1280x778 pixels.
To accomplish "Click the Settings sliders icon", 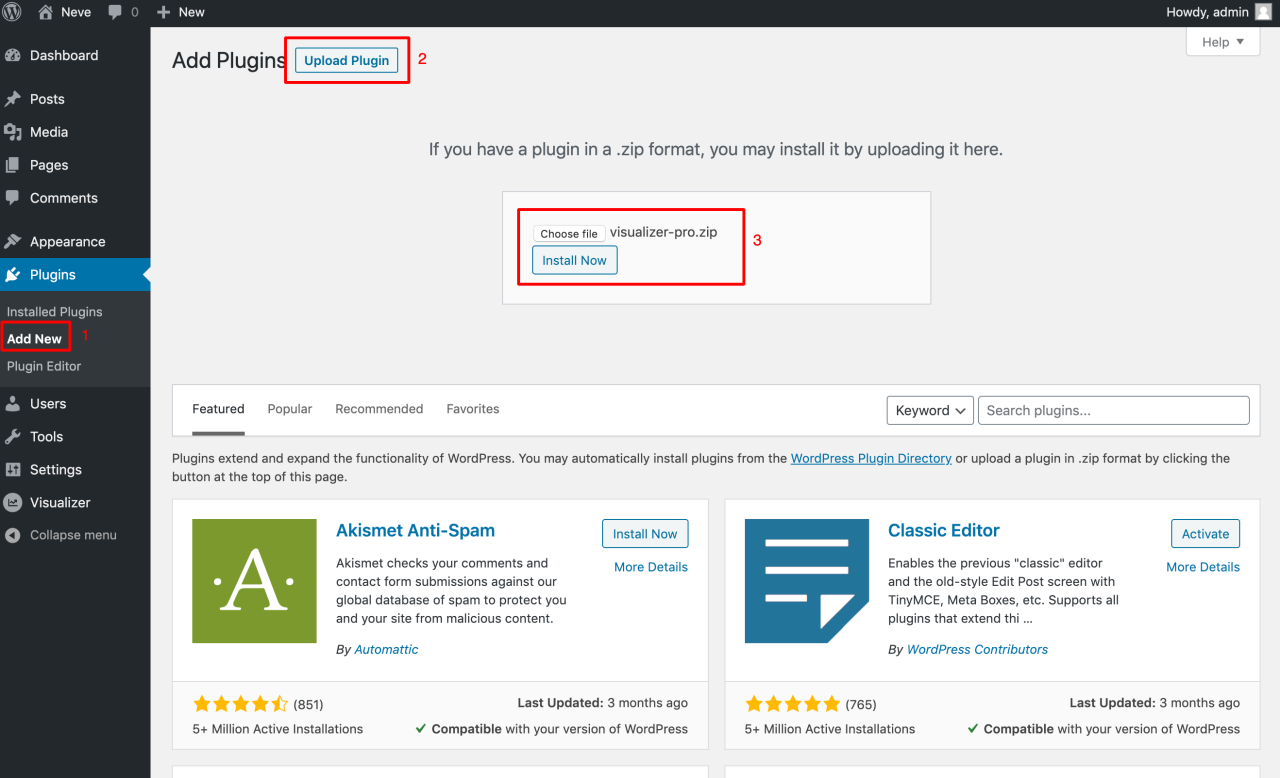I will point(13,469).
